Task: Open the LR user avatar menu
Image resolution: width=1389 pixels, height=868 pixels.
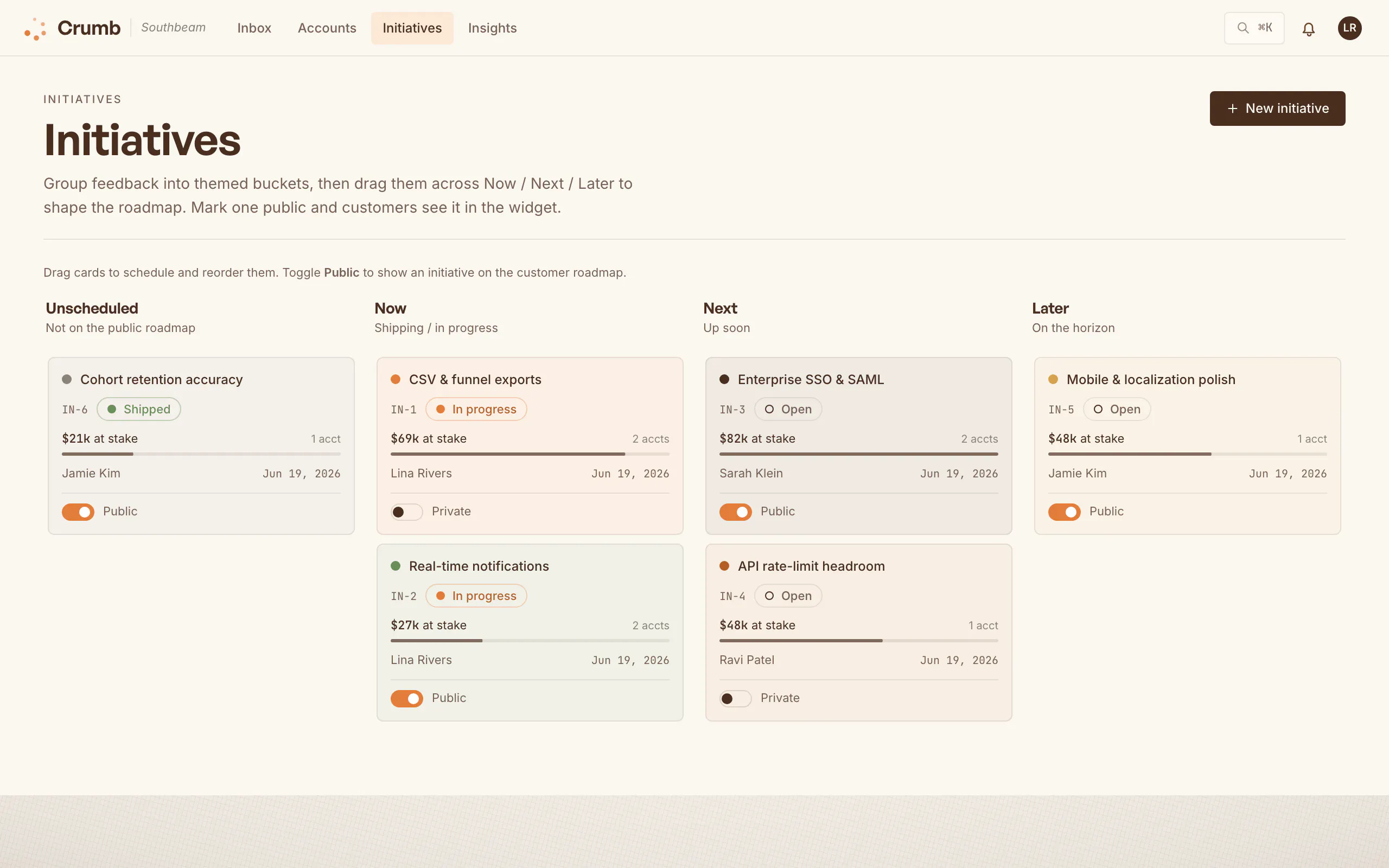Action: click(1349, 28)
